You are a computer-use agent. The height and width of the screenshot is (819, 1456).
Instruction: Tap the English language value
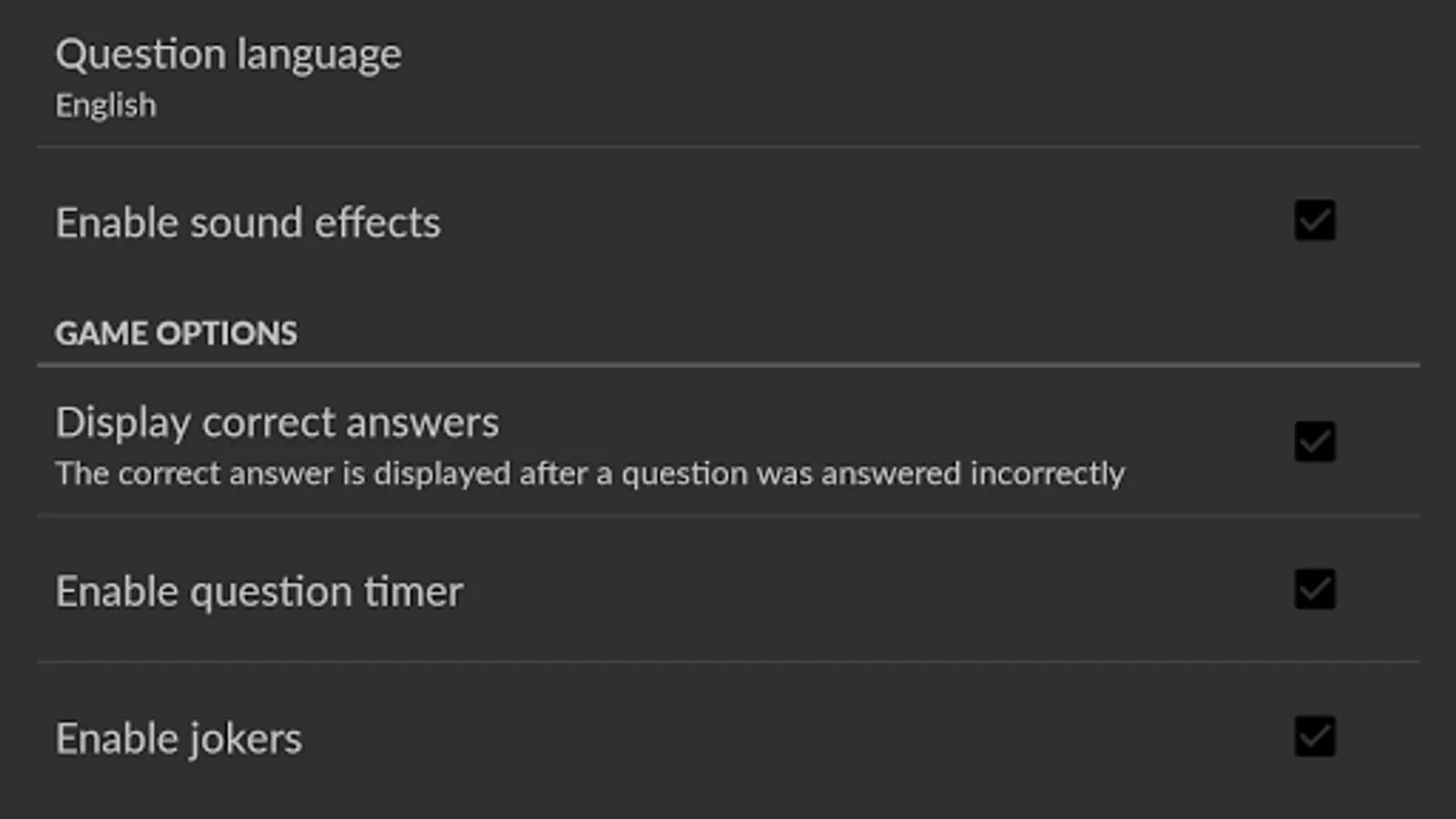pos(106,106)
